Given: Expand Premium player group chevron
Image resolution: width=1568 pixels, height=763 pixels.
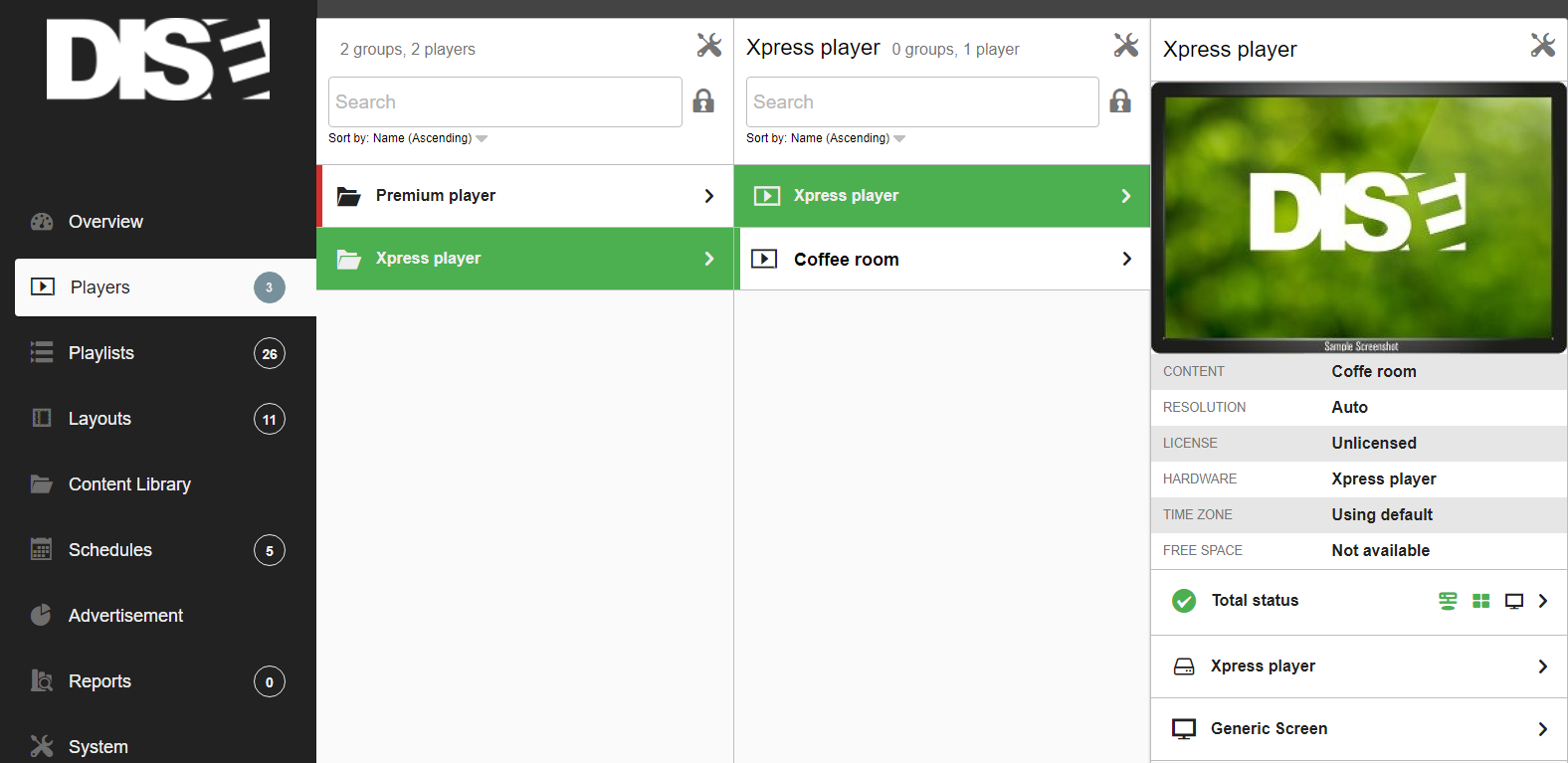Looking at the screenshot, I should (709, 196).
